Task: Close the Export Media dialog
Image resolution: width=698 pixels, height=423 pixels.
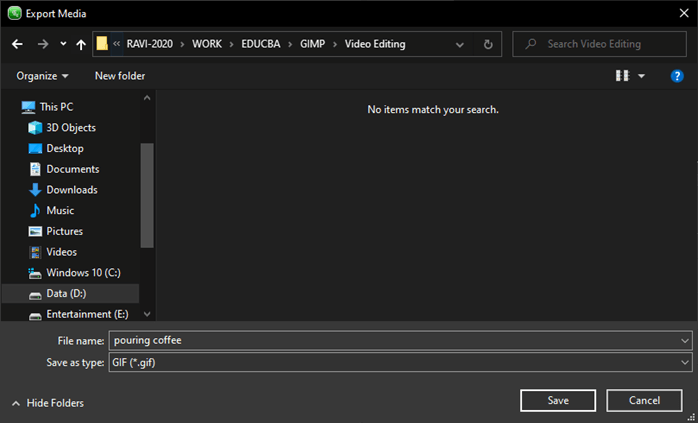Action: 684,13
